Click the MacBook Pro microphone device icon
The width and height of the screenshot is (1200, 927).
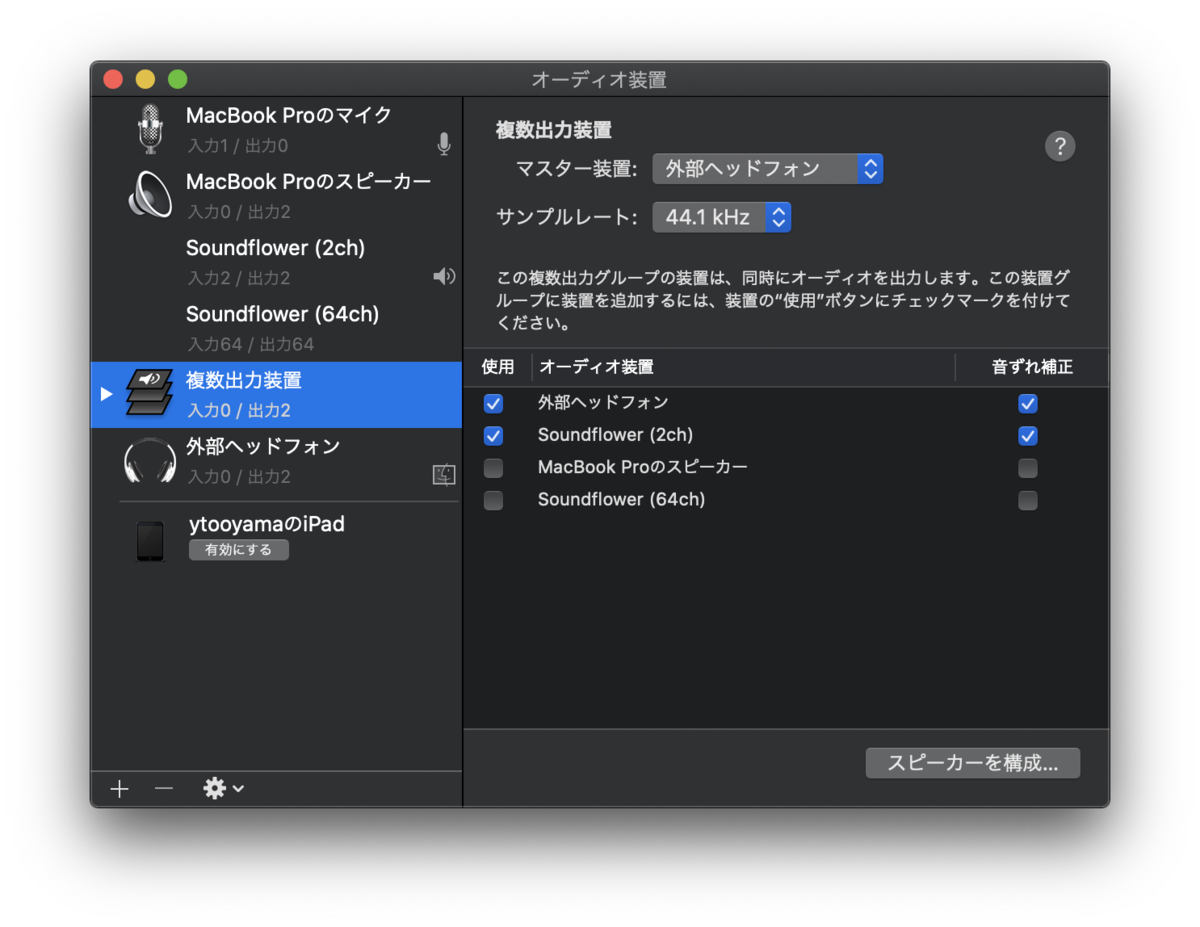tap(151, 128)
